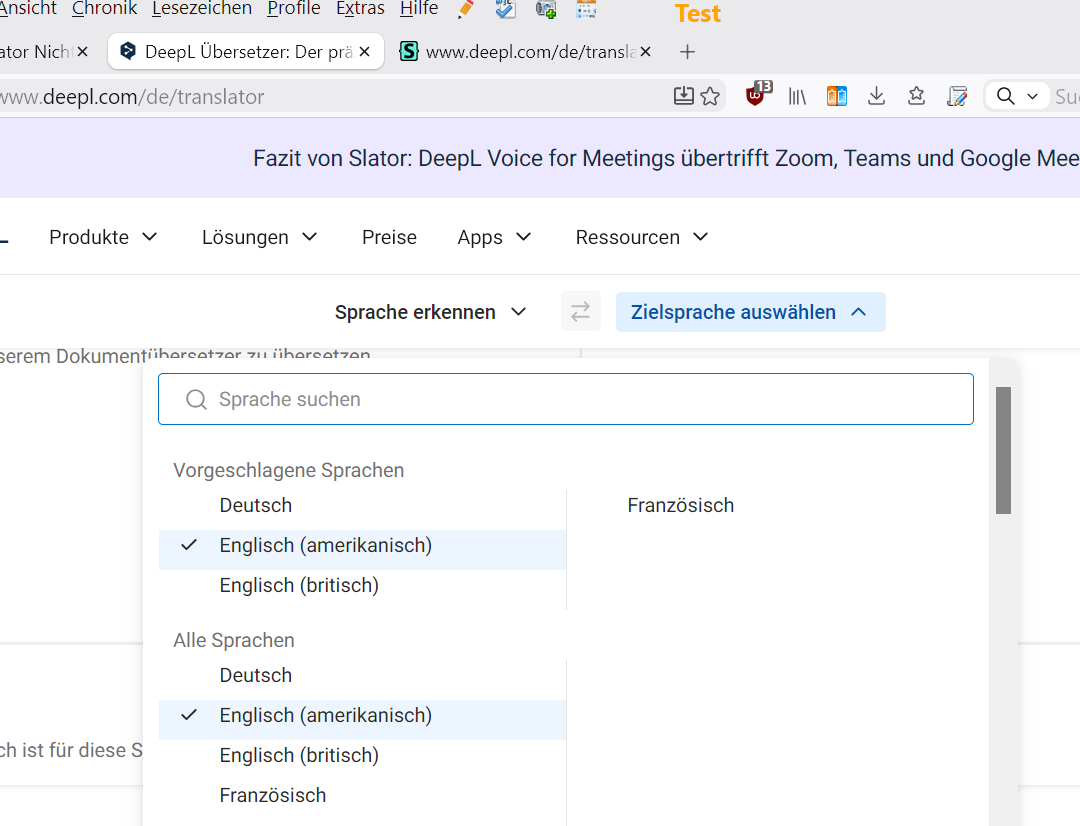This screenshot has height=826, width=1080.
Task: Open the Slator DeepL Voice banner link
Action: tap(666, 158)
